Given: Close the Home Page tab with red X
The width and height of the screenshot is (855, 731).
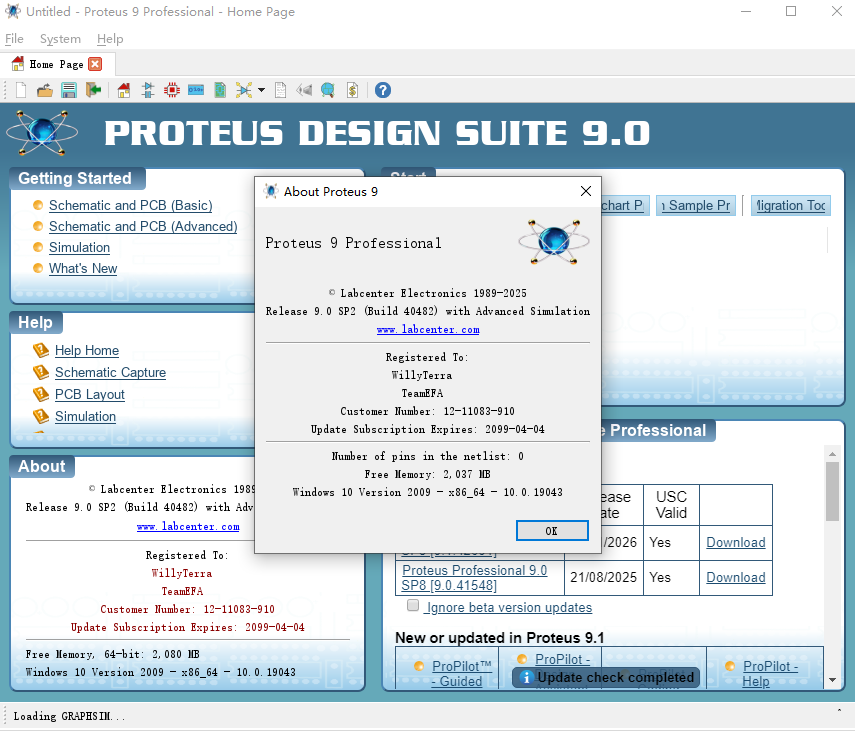Looking at the screenshot, I should click(x=95, y=64).
